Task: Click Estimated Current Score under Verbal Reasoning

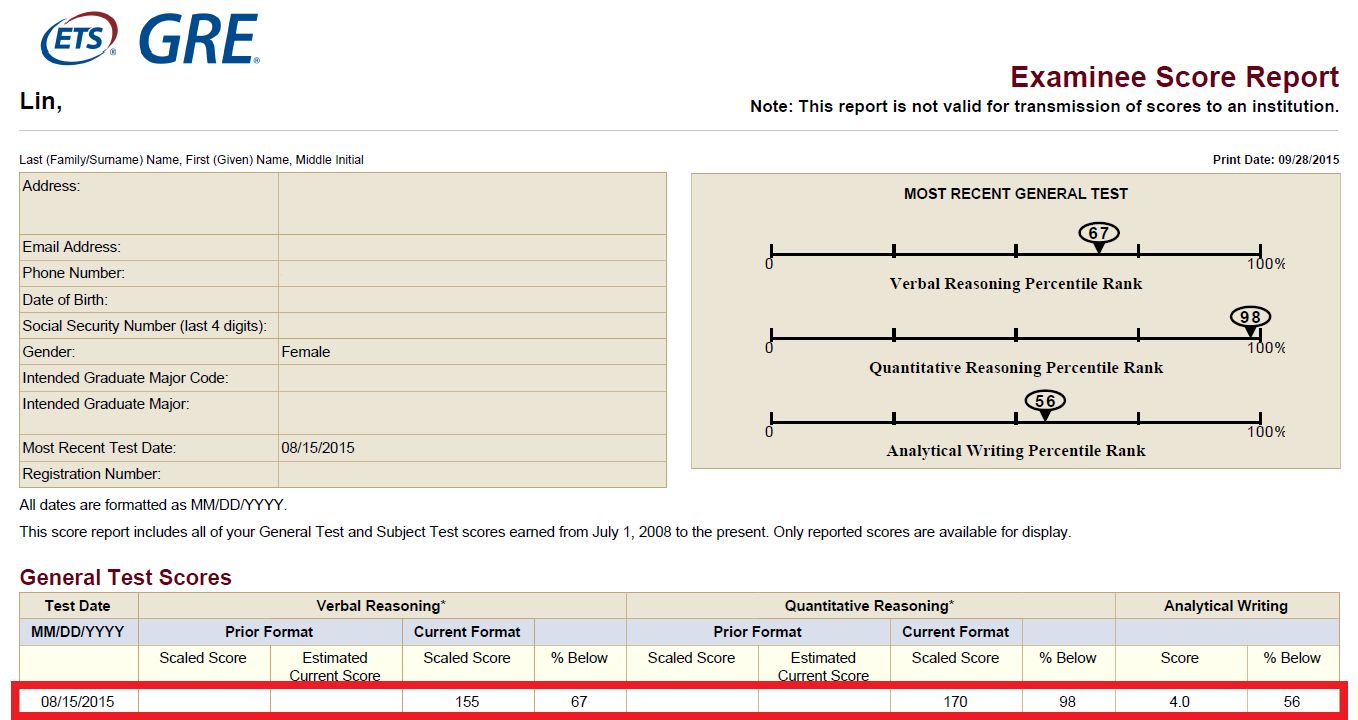Action: [335, 666]
